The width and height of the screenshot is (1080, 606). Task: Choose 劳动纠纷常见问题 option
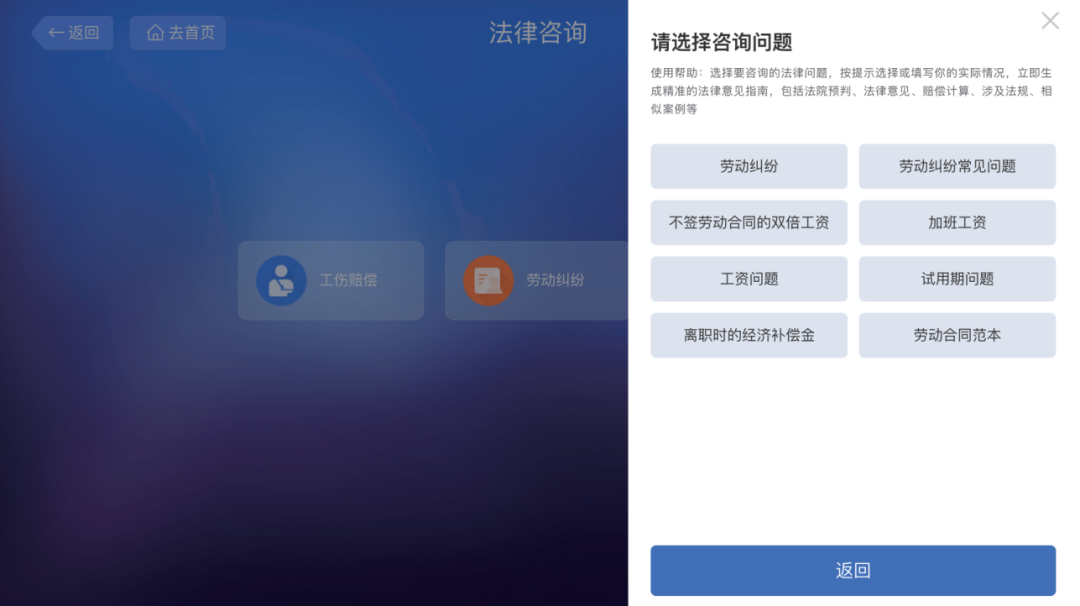click(957, 166)
